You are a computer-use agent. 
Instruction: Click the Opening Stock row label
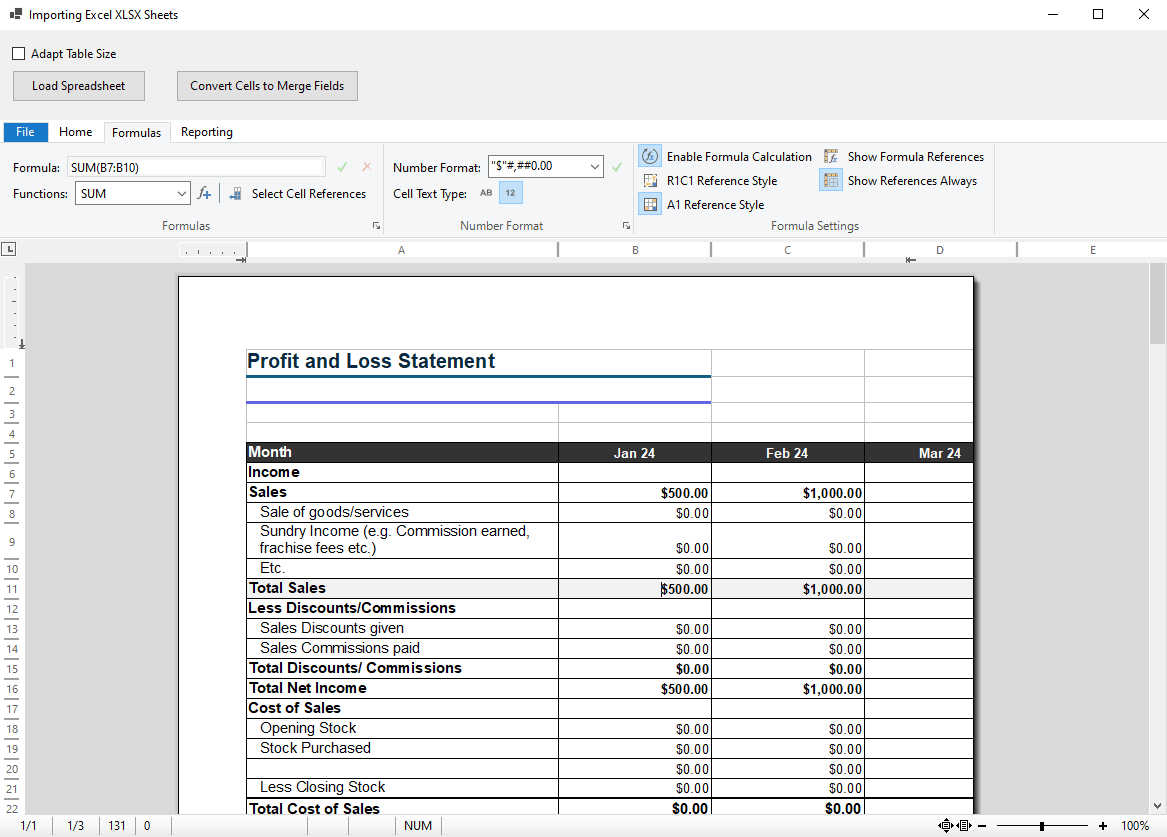(307, 728)
